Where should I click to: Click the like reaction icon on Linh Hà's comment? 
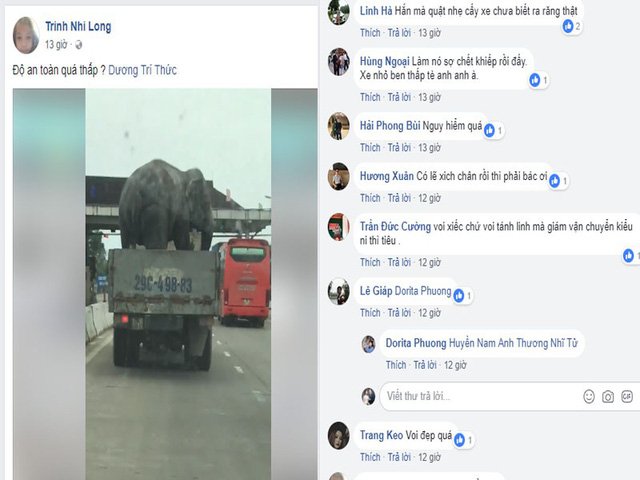coord(568,25)
